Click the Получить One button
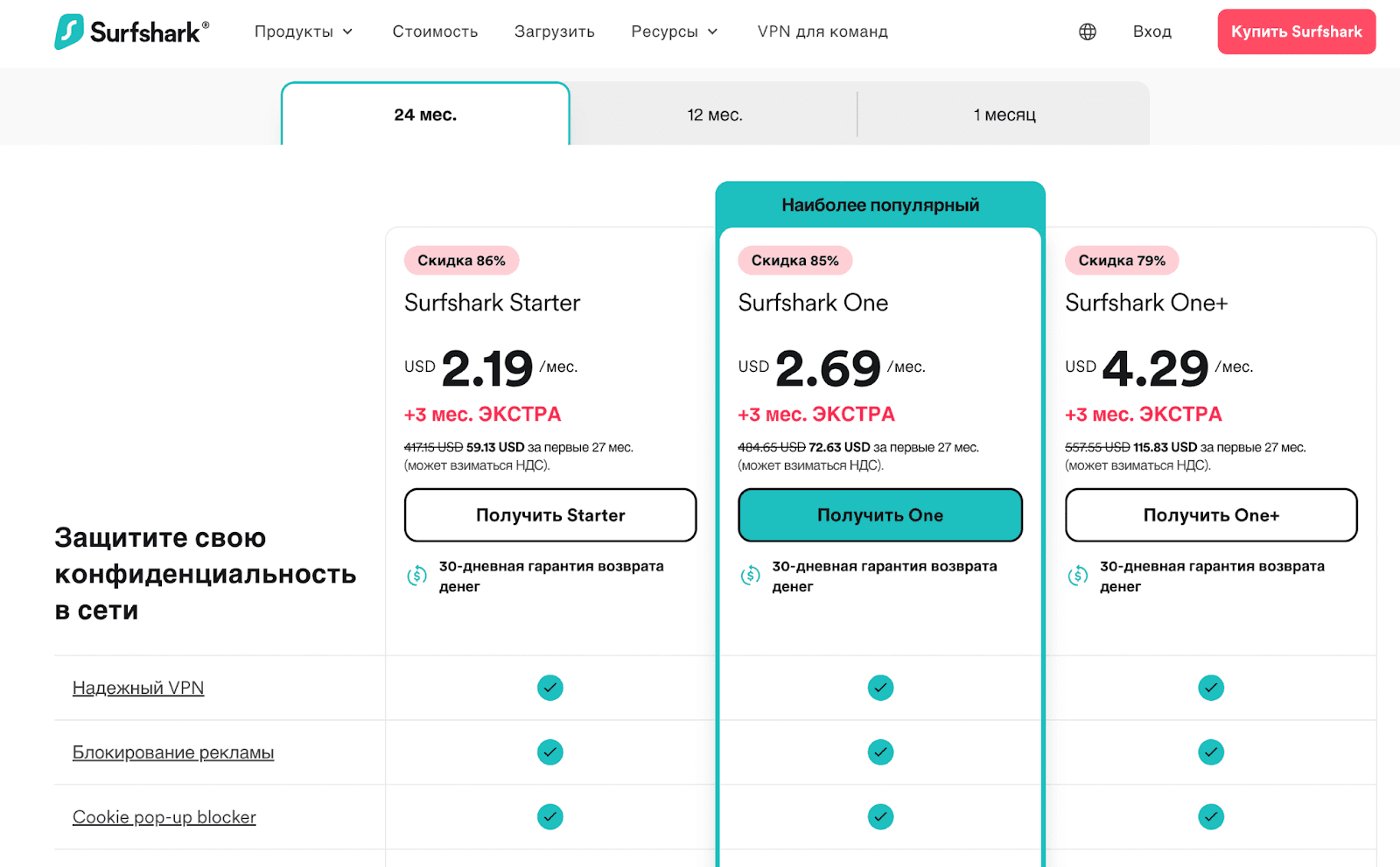1400x867 pixels. pos(880,515)
